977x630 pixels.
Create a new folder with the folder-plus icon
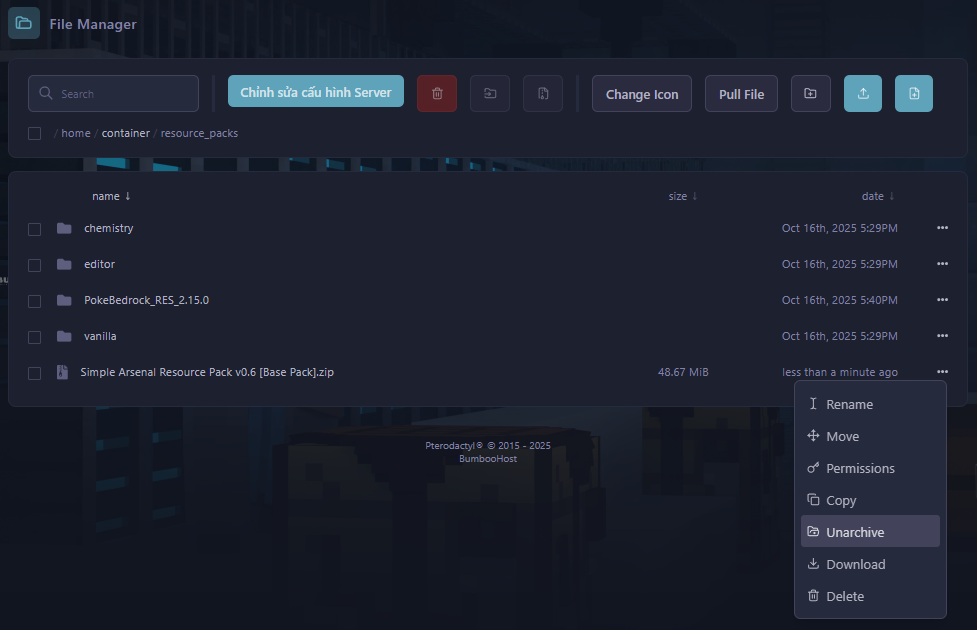810,94
